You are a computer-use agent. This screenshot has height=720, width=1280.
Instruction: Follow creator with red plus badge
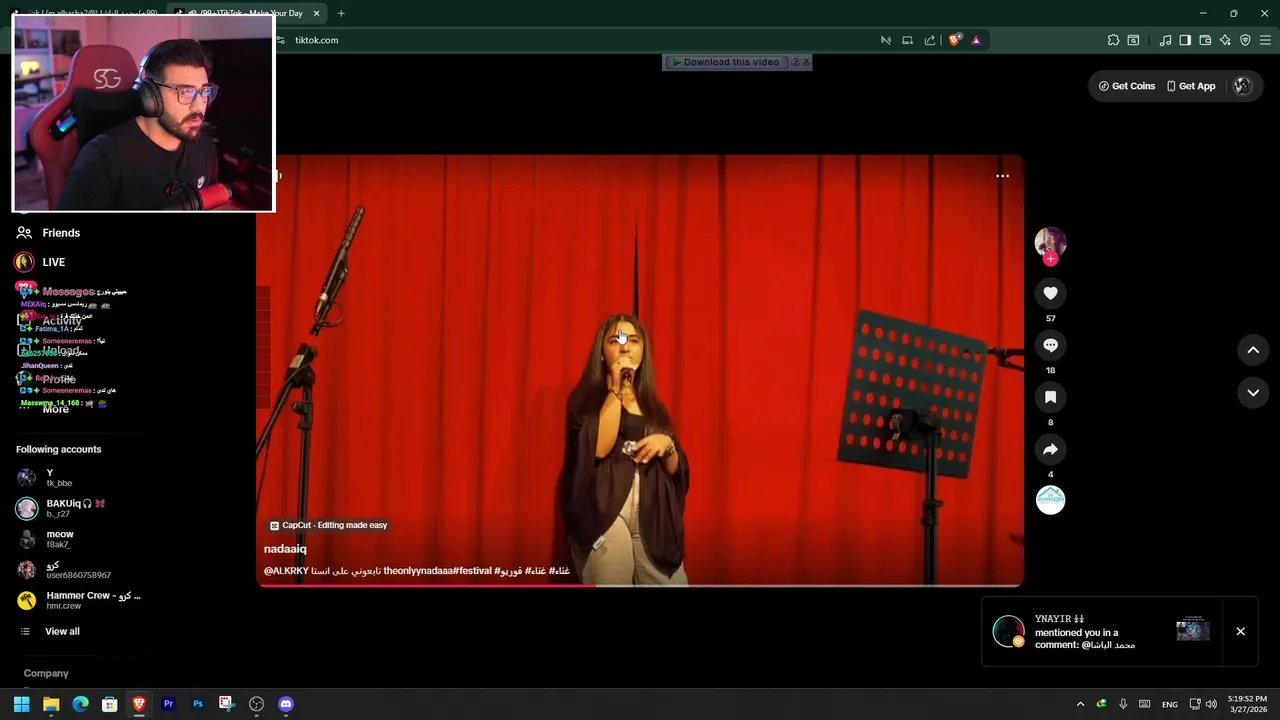[x=1050, y=259]
